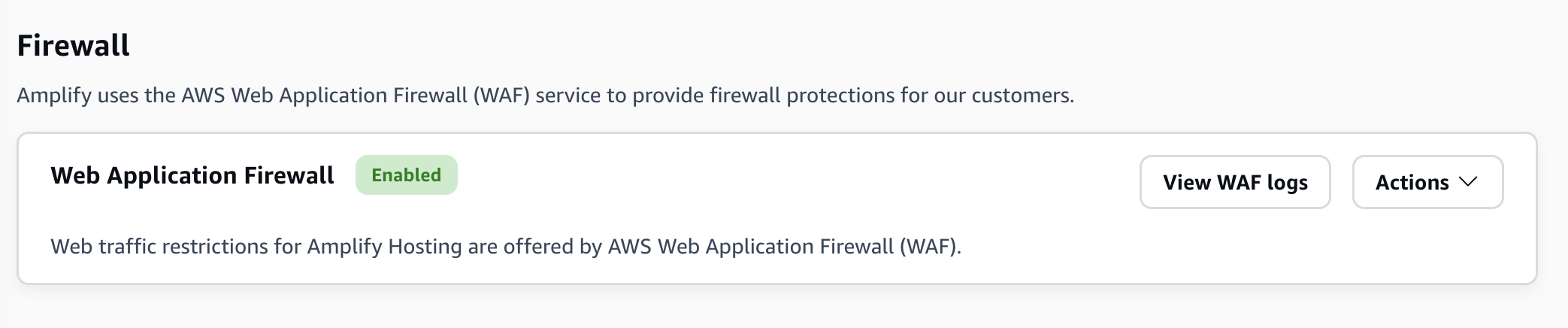This screenshot has height=328, width=1568.
Task: Click the word 'View' on the logs button
Action: (1186, 182)
